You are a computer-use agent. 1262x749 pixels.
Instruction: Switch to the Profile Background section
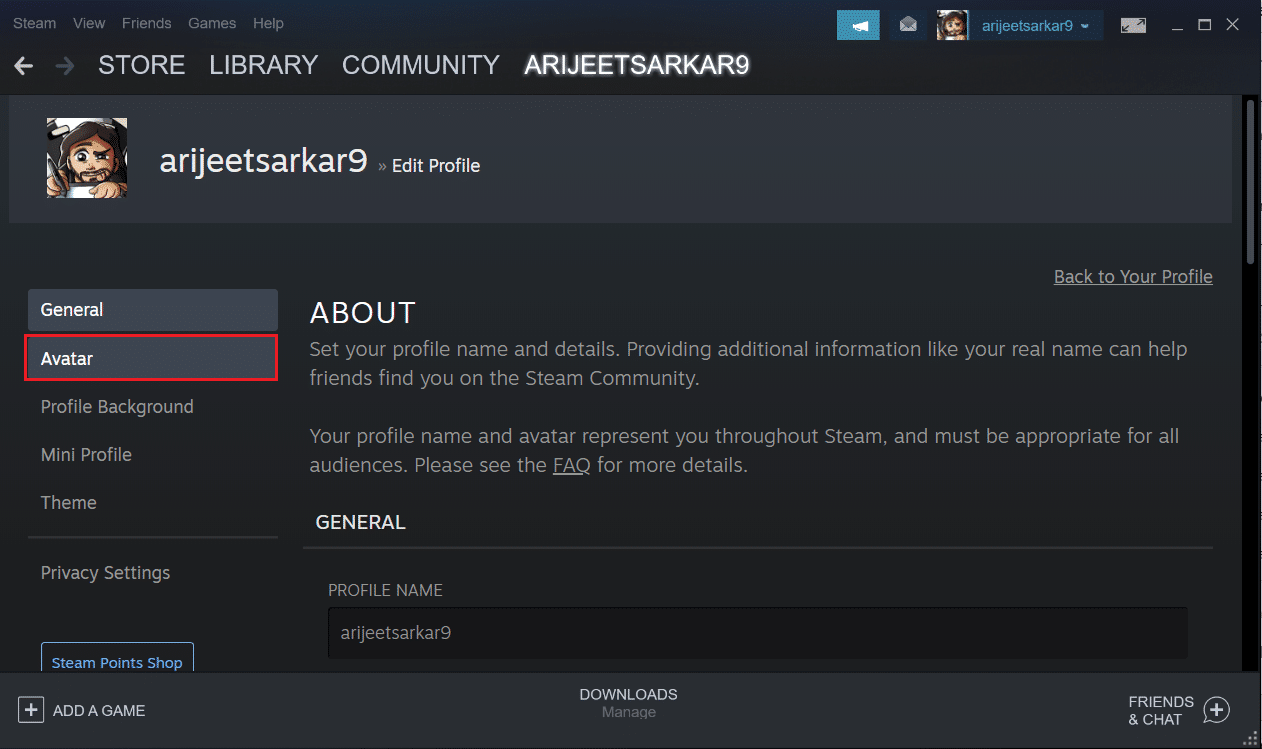(117, 407)
